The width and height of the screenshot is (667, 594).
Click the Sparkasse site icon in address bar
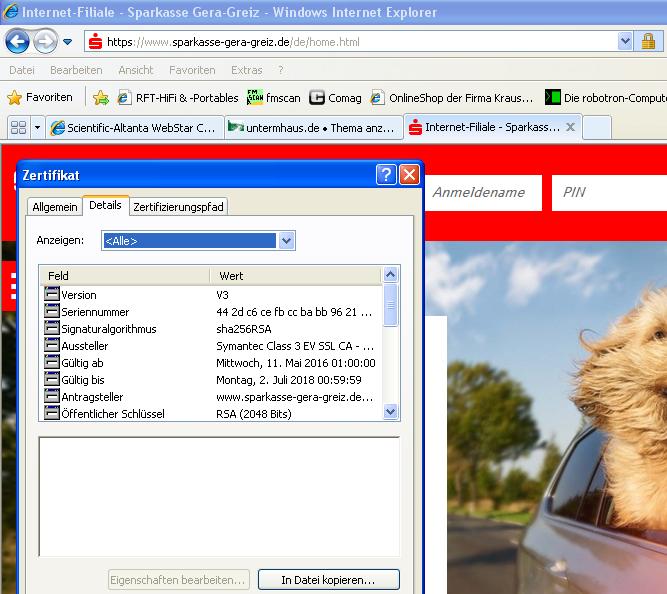(95, 42)
